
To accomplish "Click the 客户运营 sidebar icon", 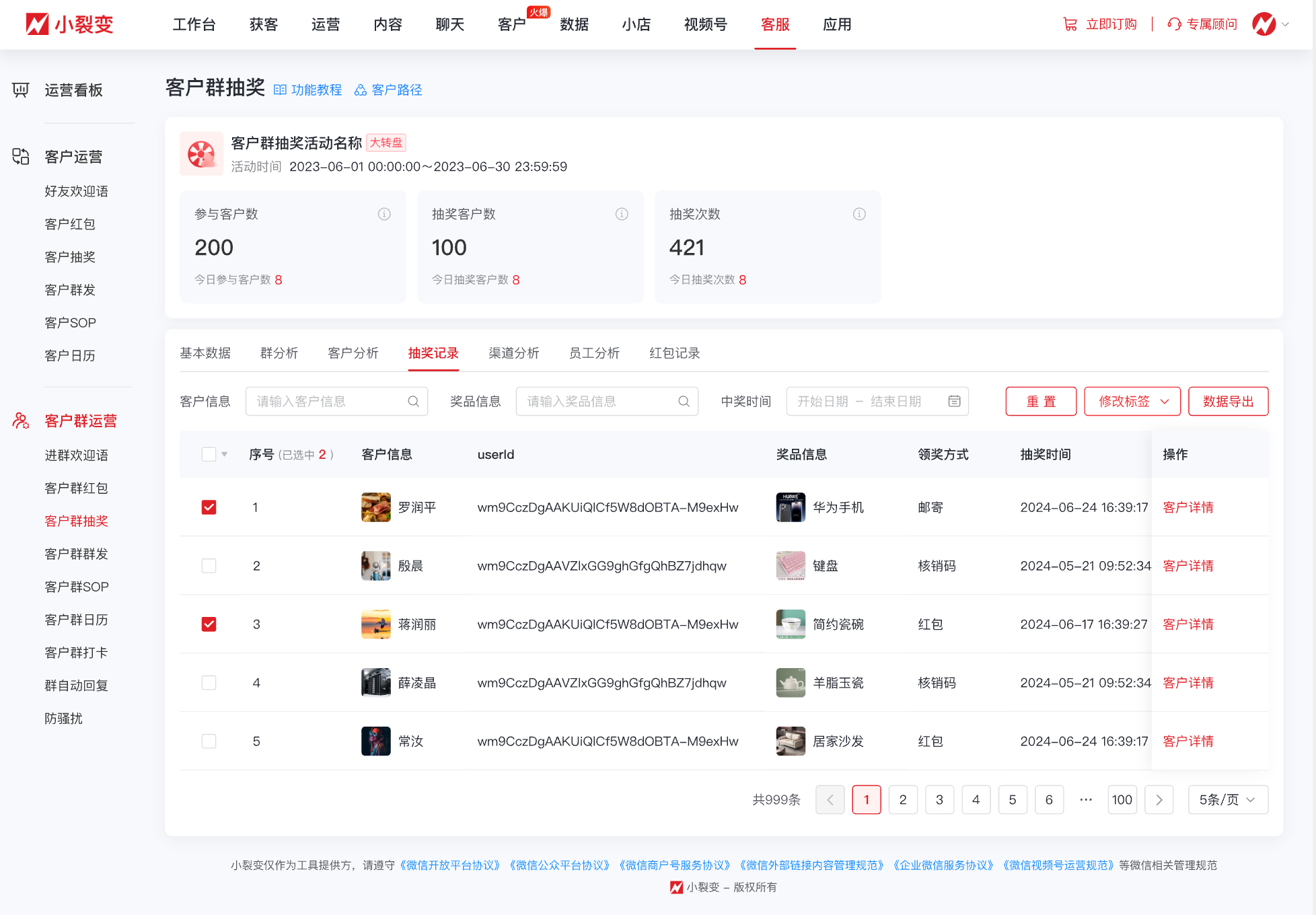I will [x=21, y=157].
